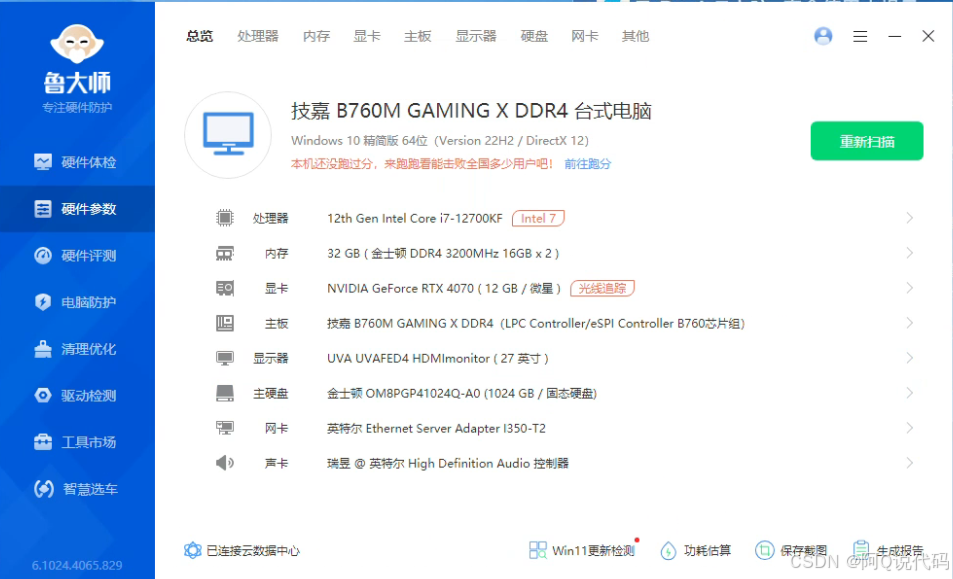The image size is (953, 579).
Task: Expand the 主板 row chevron
Action: (x=909, y=323)
